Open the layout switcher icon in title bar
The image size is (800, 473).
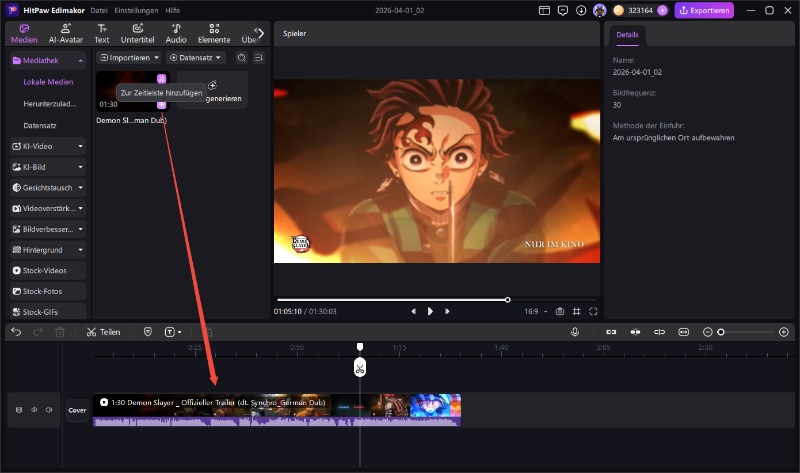pos(544,10)
